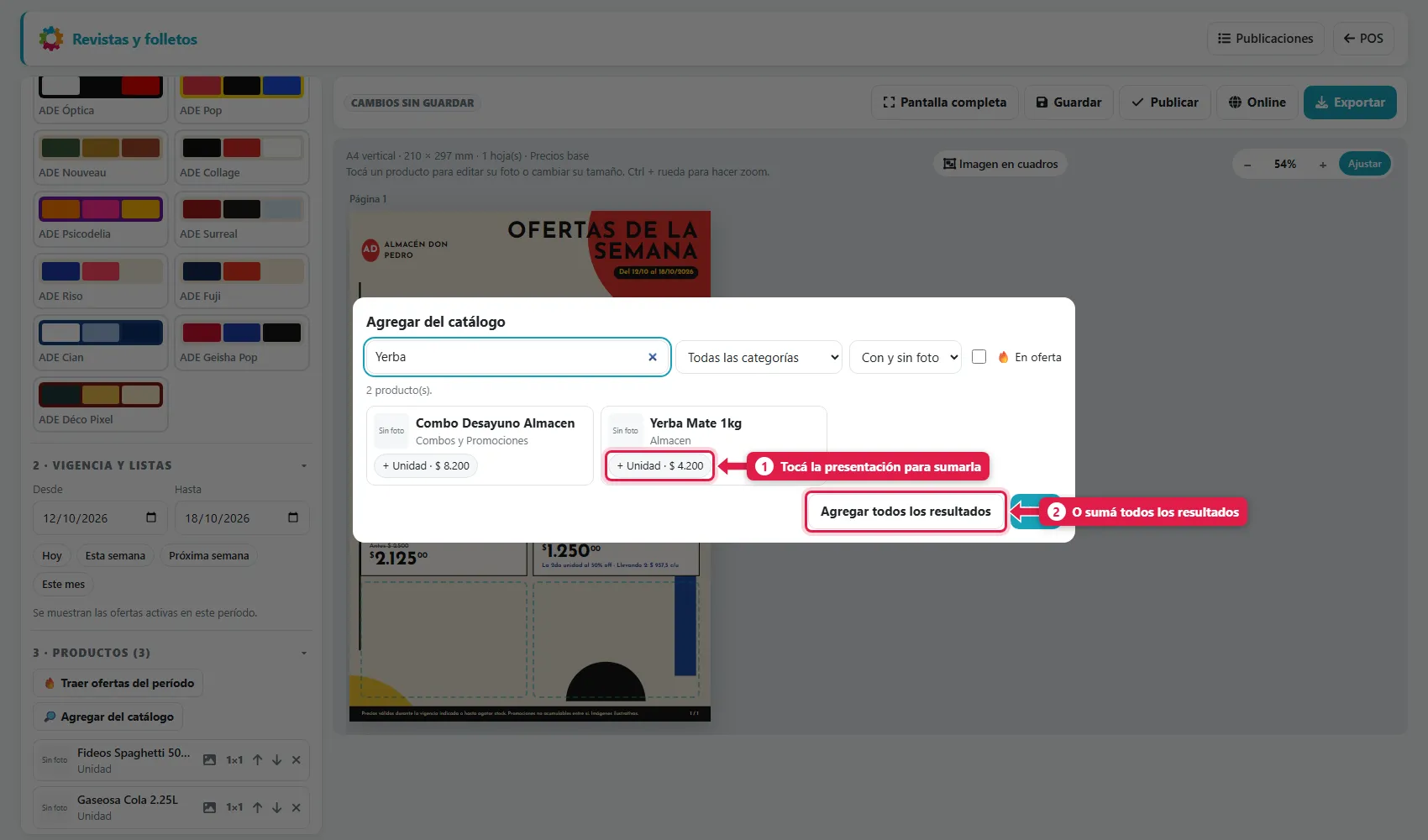Pick the ADE Nouveau theme
Screen dimensions: 1428x840
[x=101, y=158]
